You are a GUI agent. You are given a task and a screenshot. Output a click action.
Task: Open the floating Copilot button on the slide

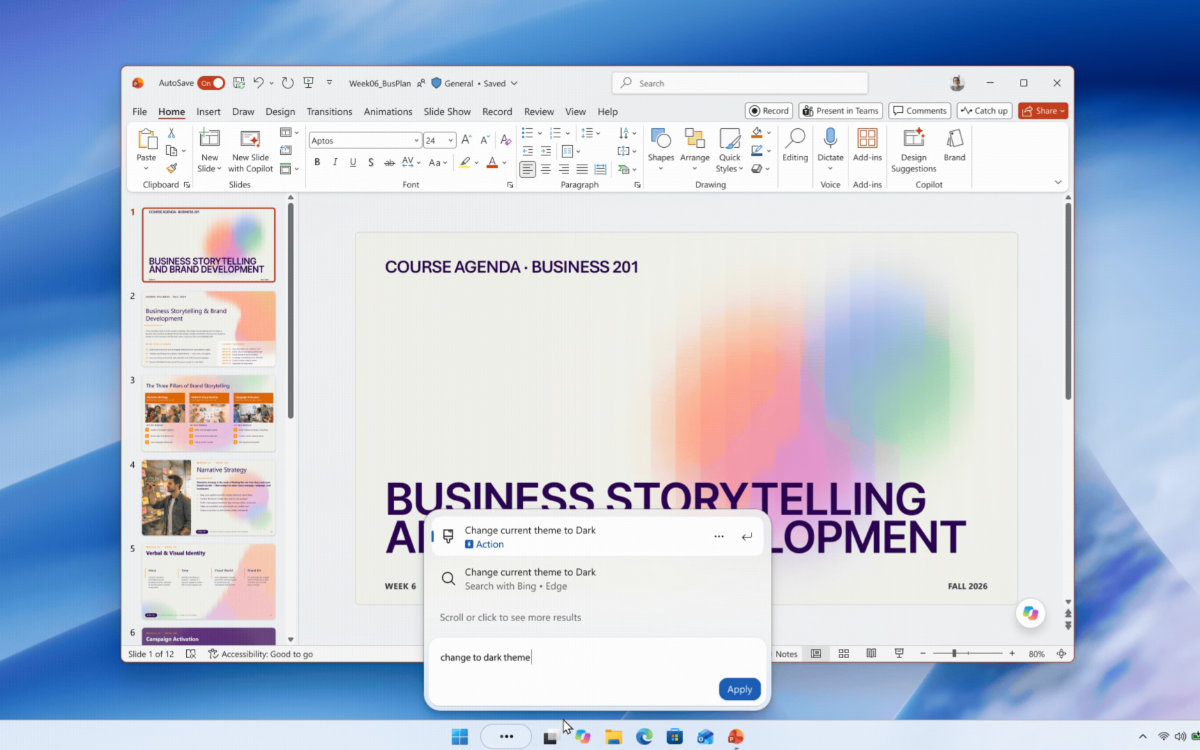pyautogui.click(x=1031, y=613)
